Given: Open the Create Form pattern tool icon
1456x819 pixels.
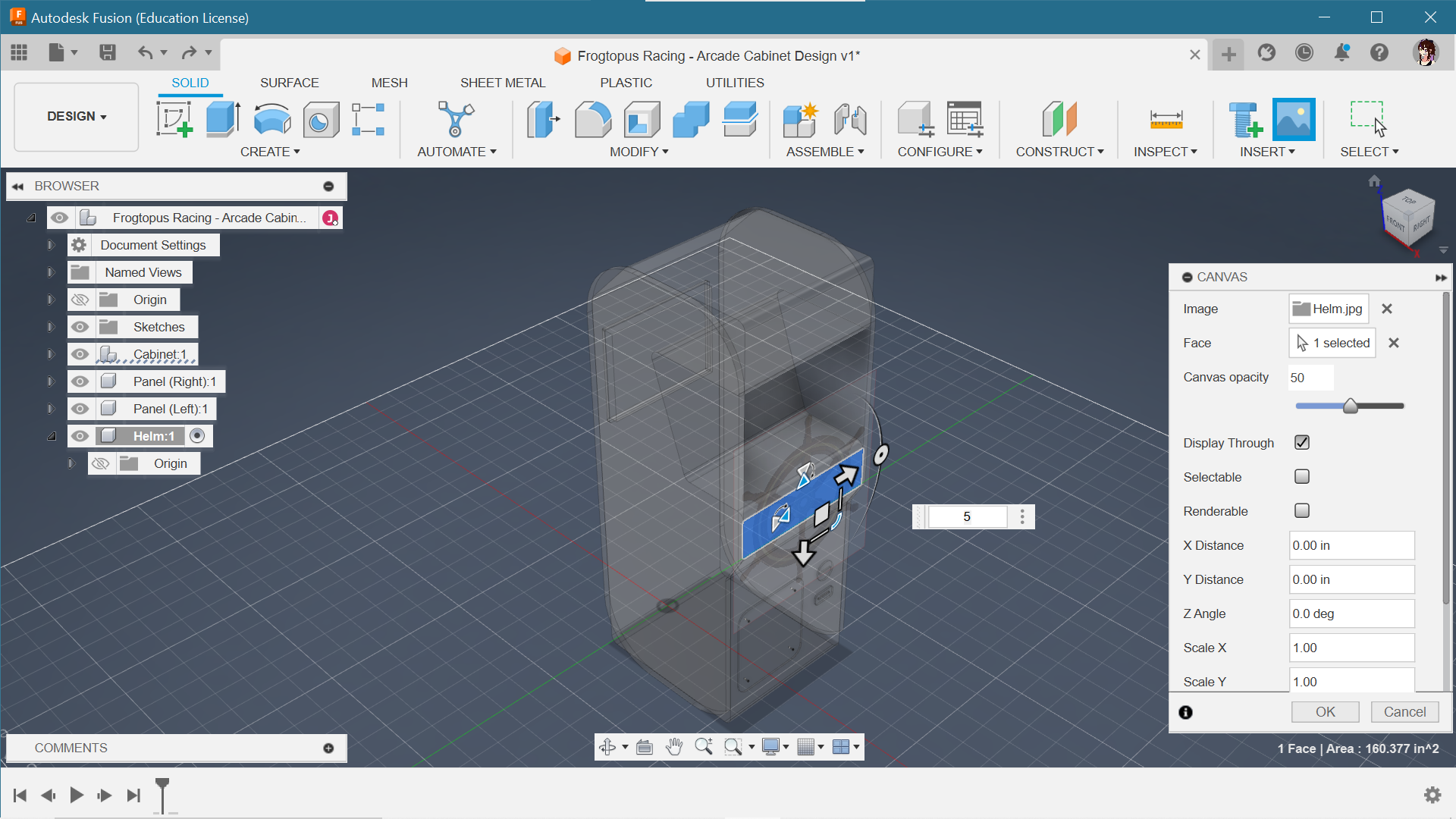Looking at the screenshot, I should point(369,120).
